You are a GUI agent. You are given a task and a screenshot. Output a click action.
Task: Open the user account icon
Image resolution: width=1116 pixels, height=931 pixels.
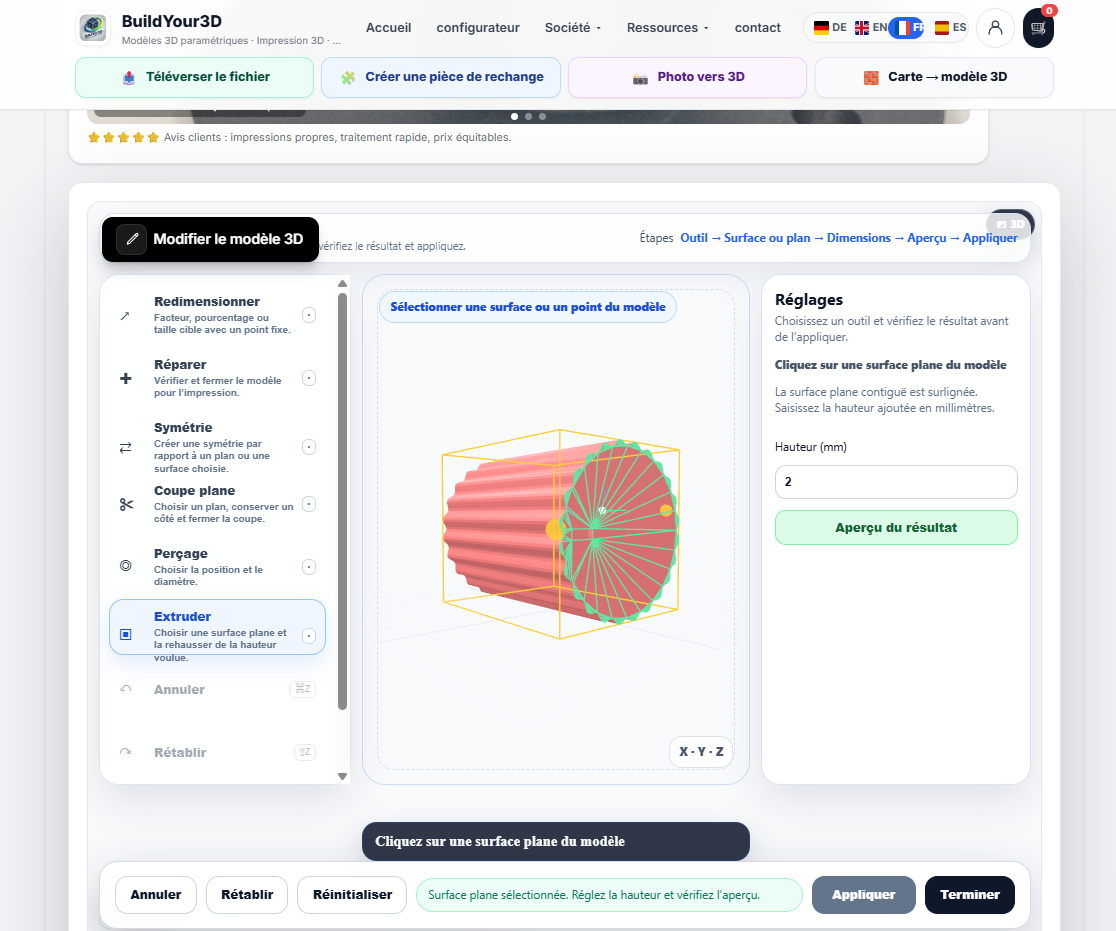point(995,28)
